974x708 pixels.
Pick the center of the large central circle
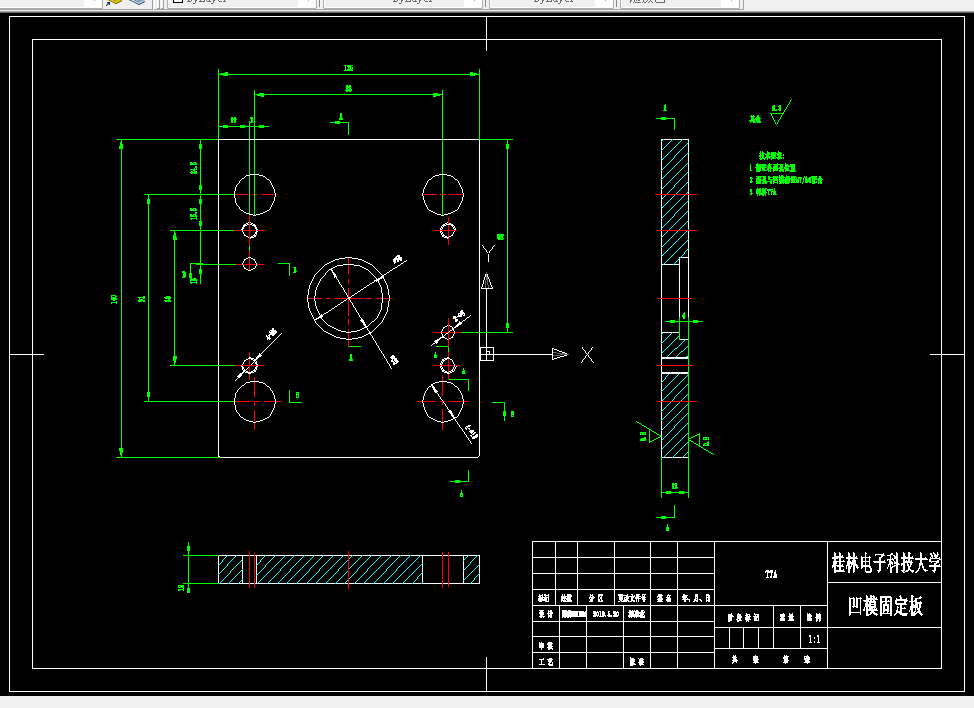click(348, 299)
